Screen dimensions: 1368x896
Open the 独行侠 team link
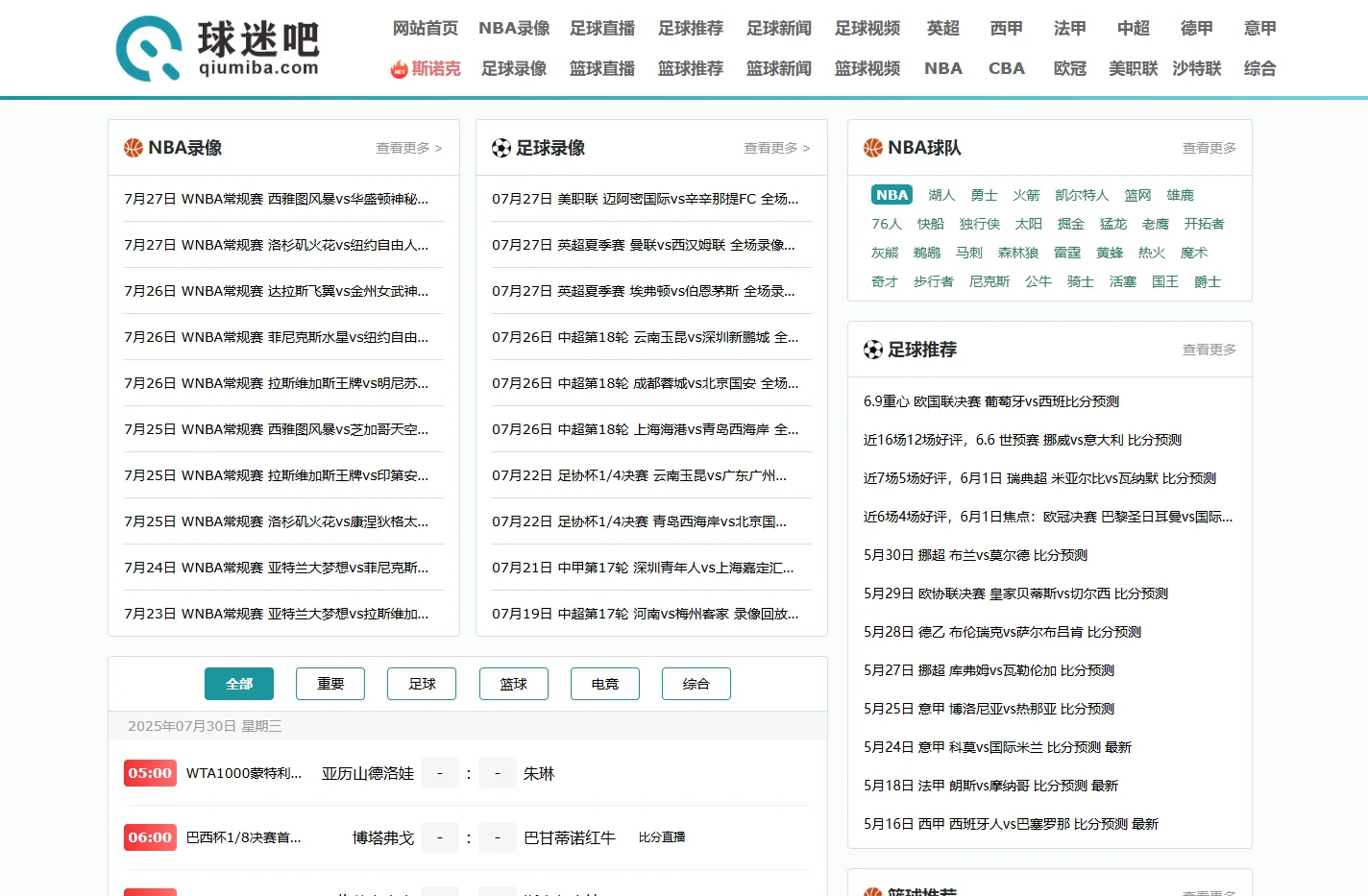click(x=980, y=224)
